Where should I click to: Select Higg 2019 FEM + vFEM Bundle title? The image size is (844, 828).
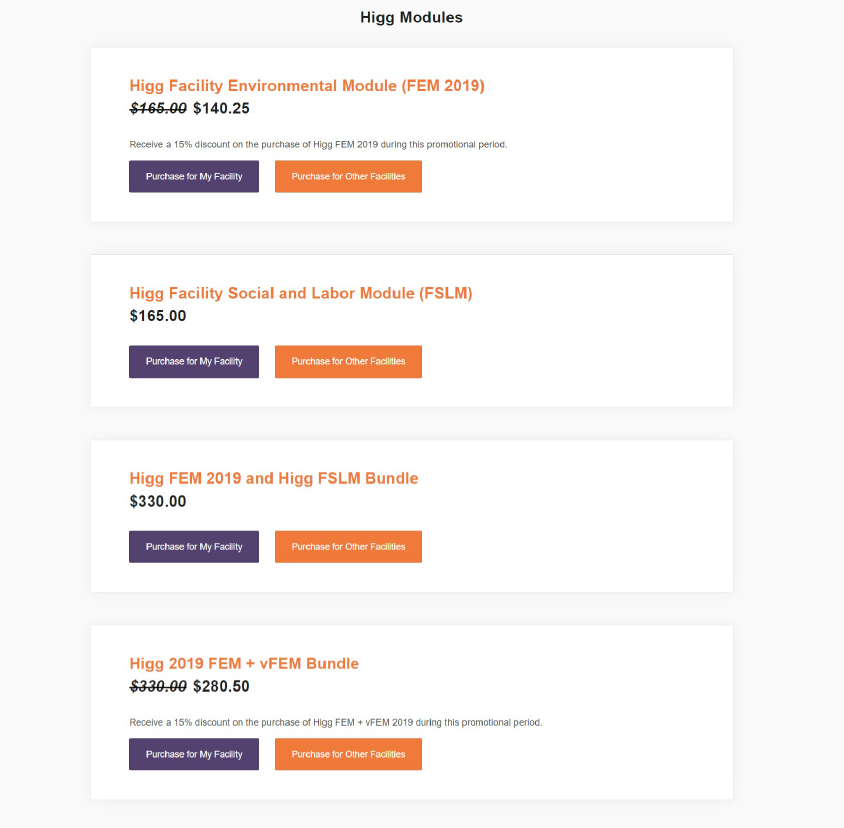(x=244, y=663)
